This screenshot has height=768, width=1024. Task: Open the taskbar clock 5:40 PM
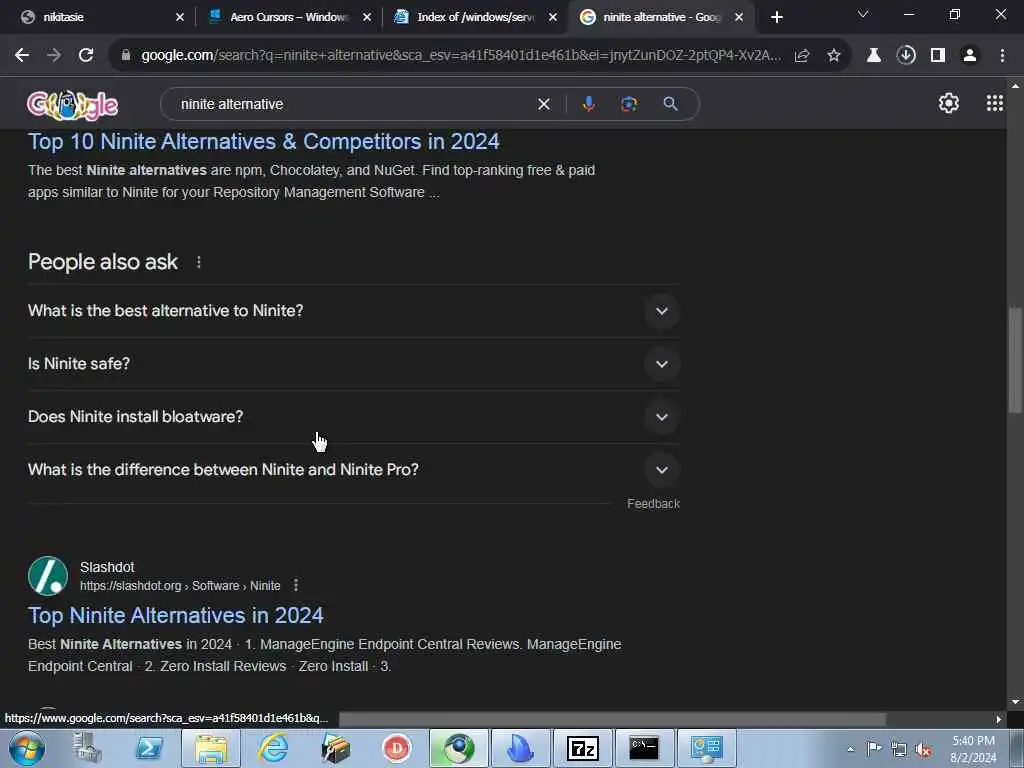(973, 749)
